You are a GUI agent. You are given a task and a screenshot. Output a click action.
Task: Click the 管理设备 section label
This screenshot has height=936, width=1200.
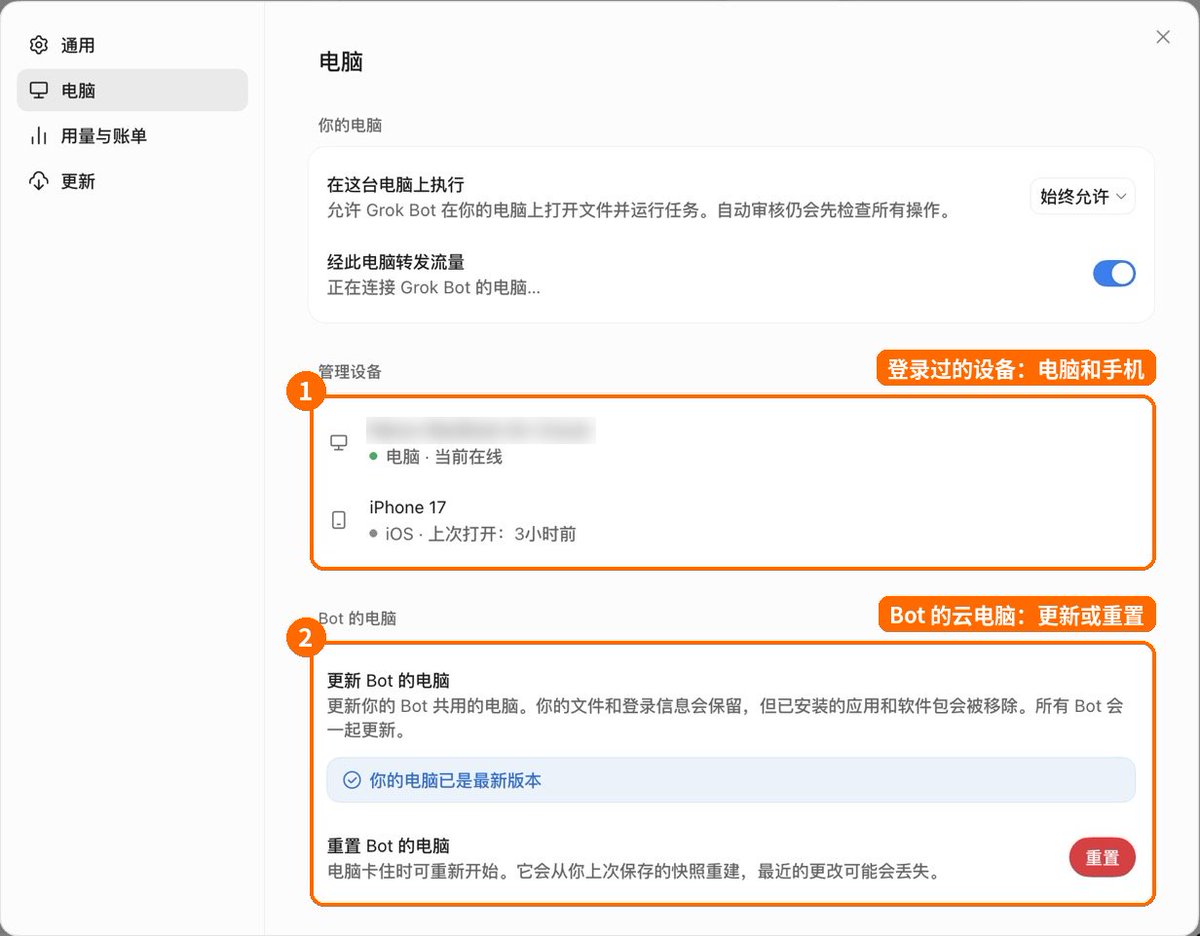pyautogui.click(x=350, y=371)
